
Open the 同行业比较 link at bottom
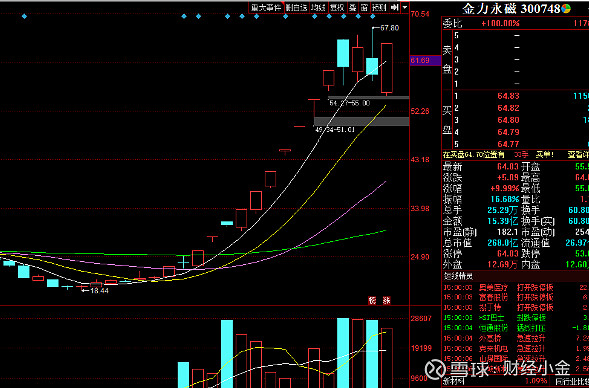572,382
